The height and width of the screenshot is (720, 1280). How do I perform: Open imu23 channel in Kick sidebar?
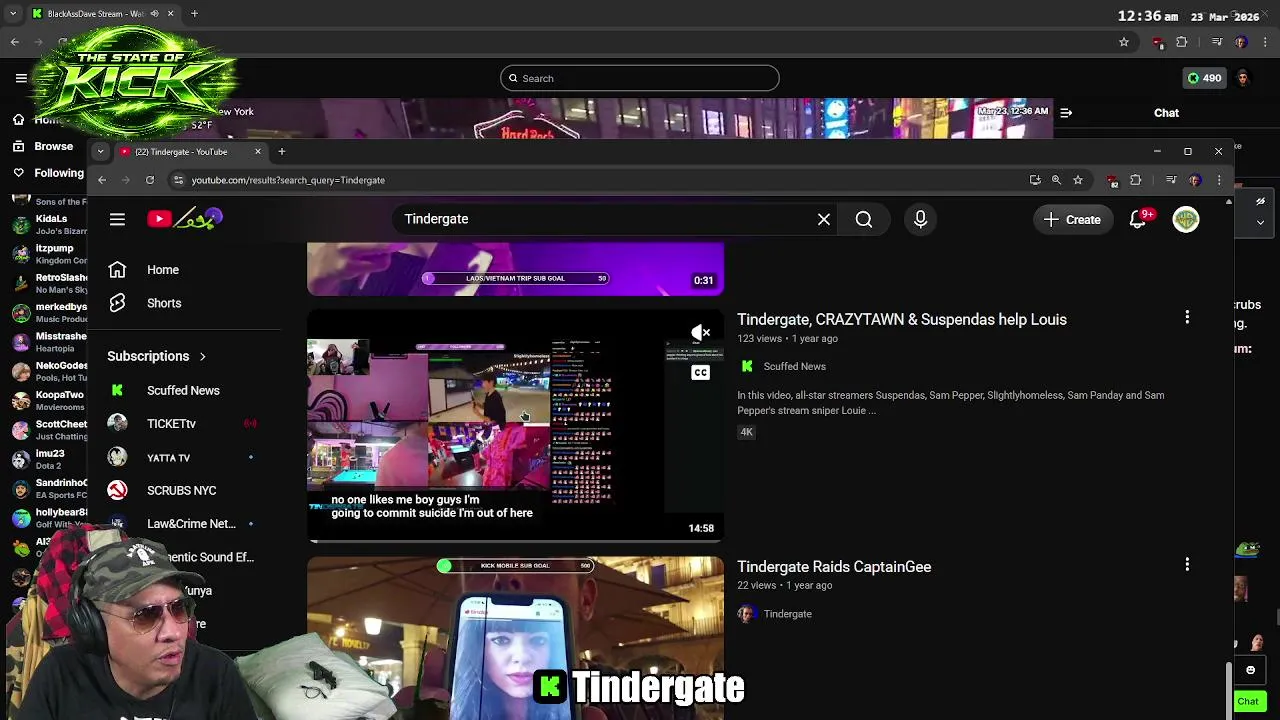pos(51,459)
